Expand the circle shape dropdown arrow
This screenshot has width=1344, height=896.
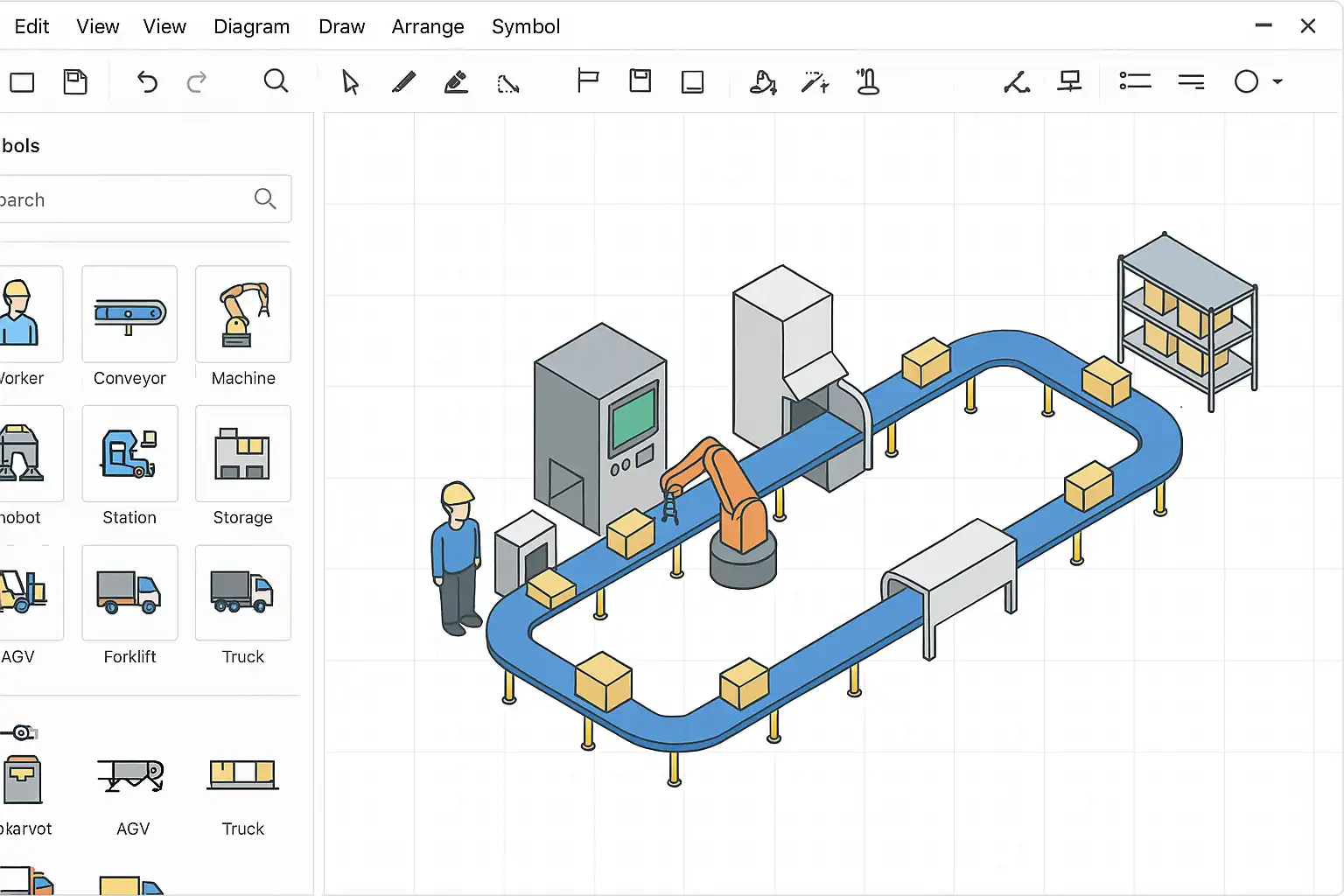(x=1277, y=81)
